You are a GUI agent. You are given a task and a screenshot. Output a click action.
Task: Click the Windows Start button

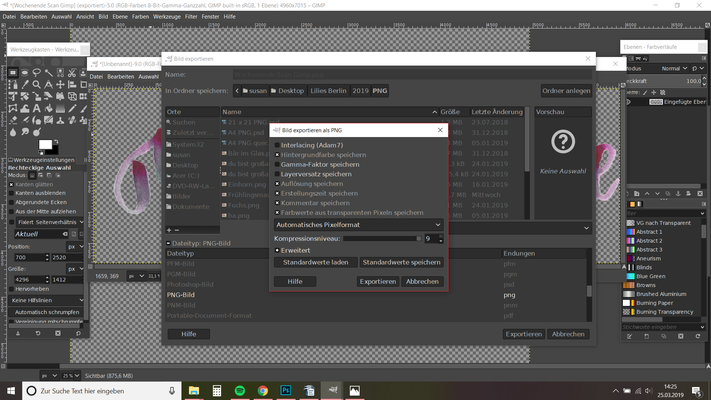(10, 391)
